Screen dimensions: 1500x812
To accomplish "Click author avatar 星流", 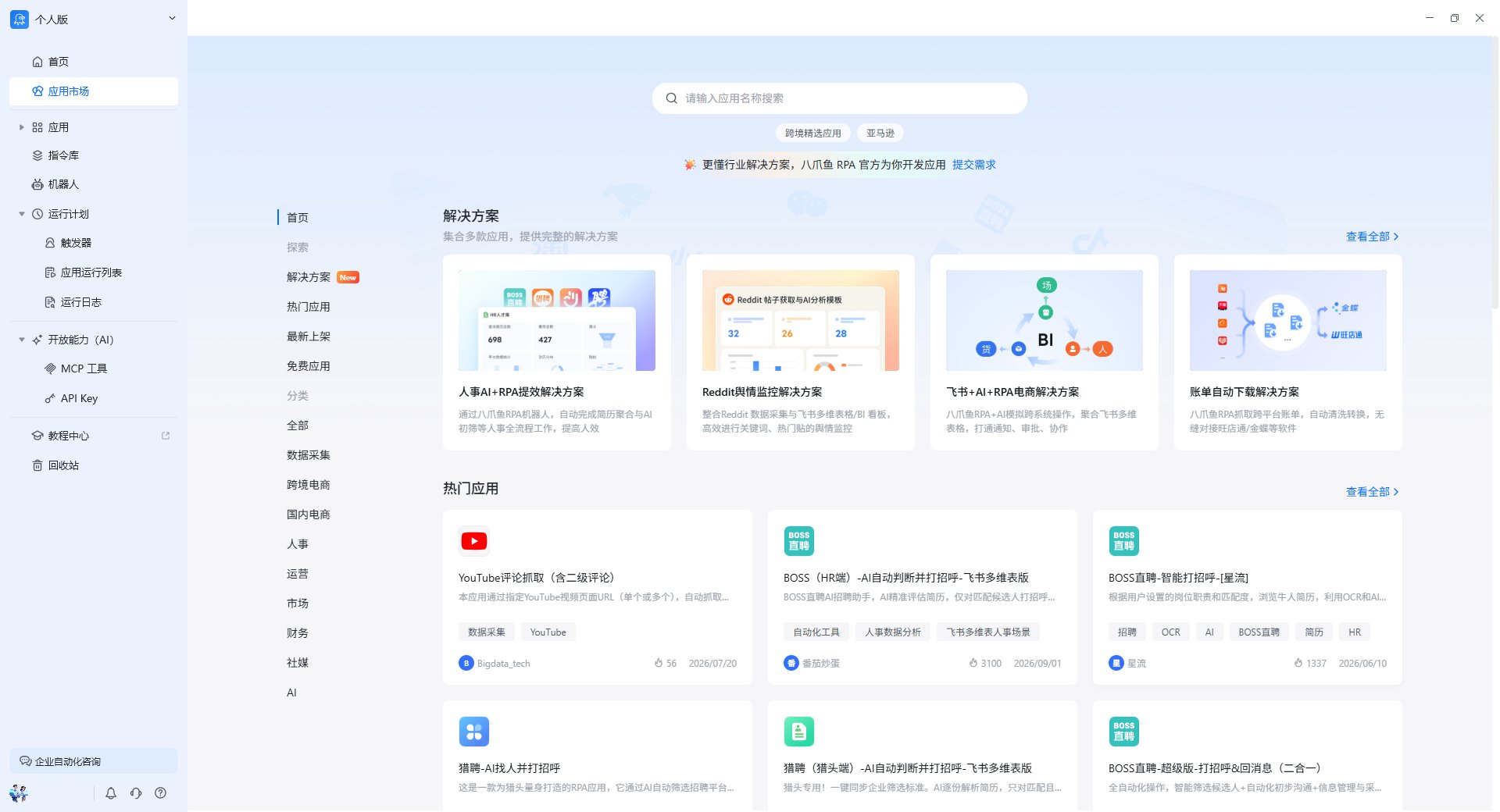I will [1116, 664].
